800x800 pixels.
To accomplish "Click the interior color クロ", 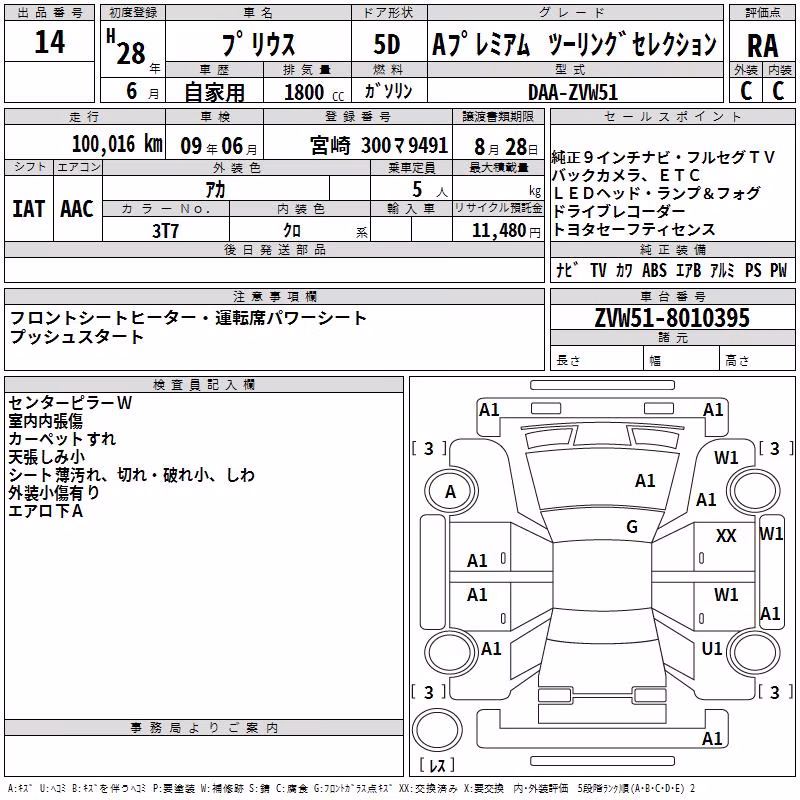I will (x=292, y=231).
